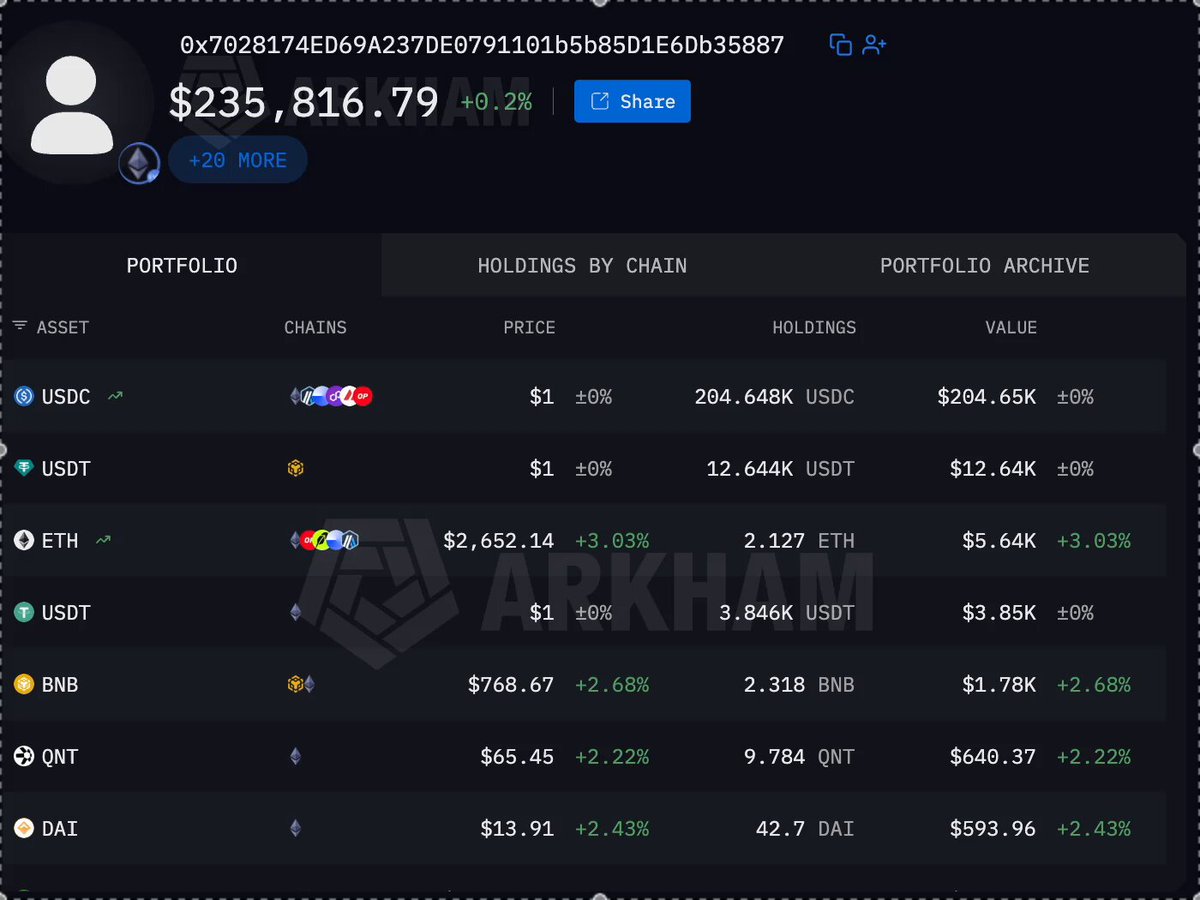The height and width of the screenshot is (900, 1200).
Task: Open the HOLDINGS BY CHAIN tab
Action: 582,266
